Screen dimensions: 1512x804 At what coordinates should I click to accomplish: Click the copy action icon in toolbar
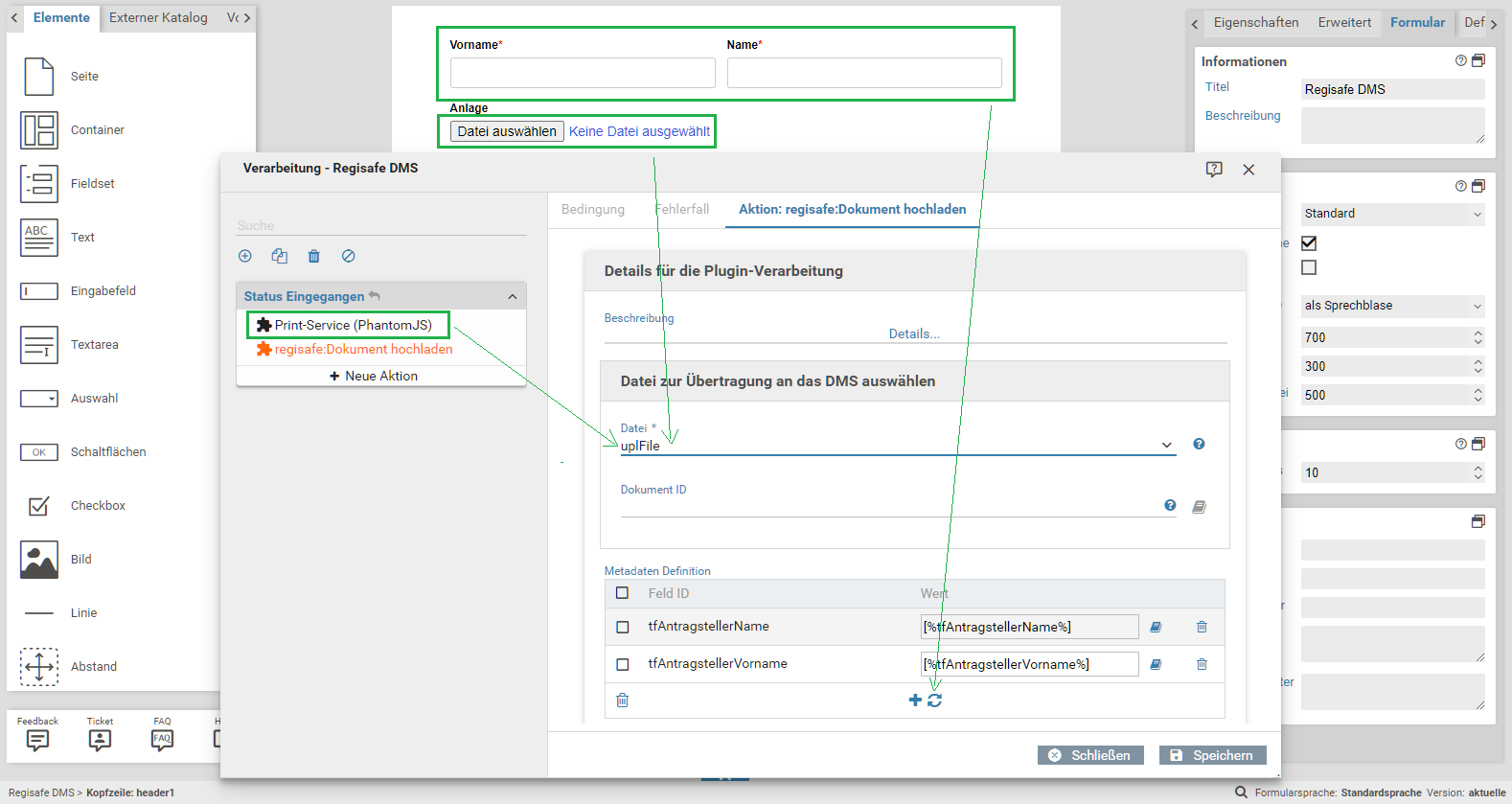click(x=279, y=256)
